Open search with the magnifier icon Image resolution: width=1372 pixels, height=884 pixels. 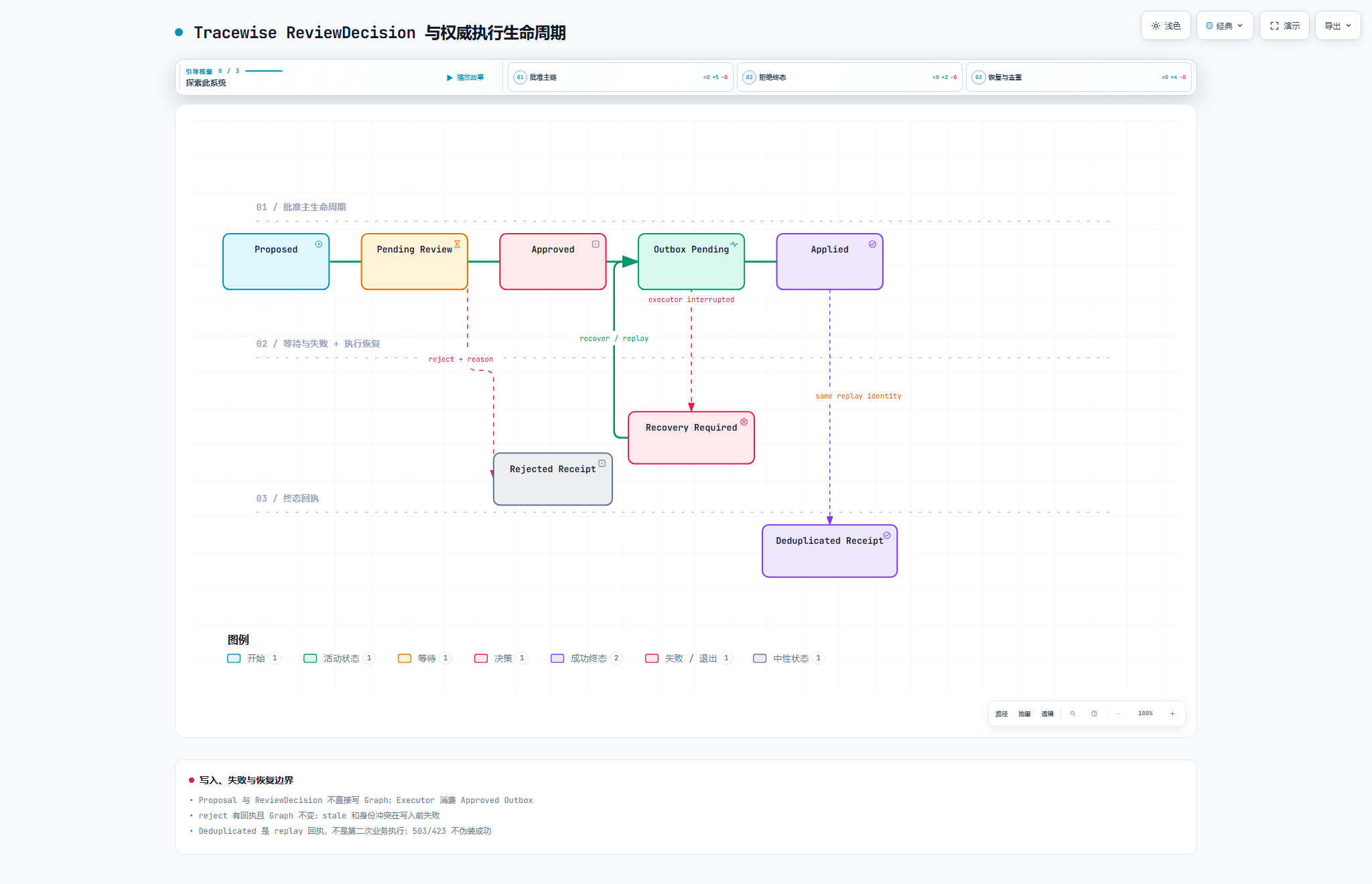pos(1073,713)
